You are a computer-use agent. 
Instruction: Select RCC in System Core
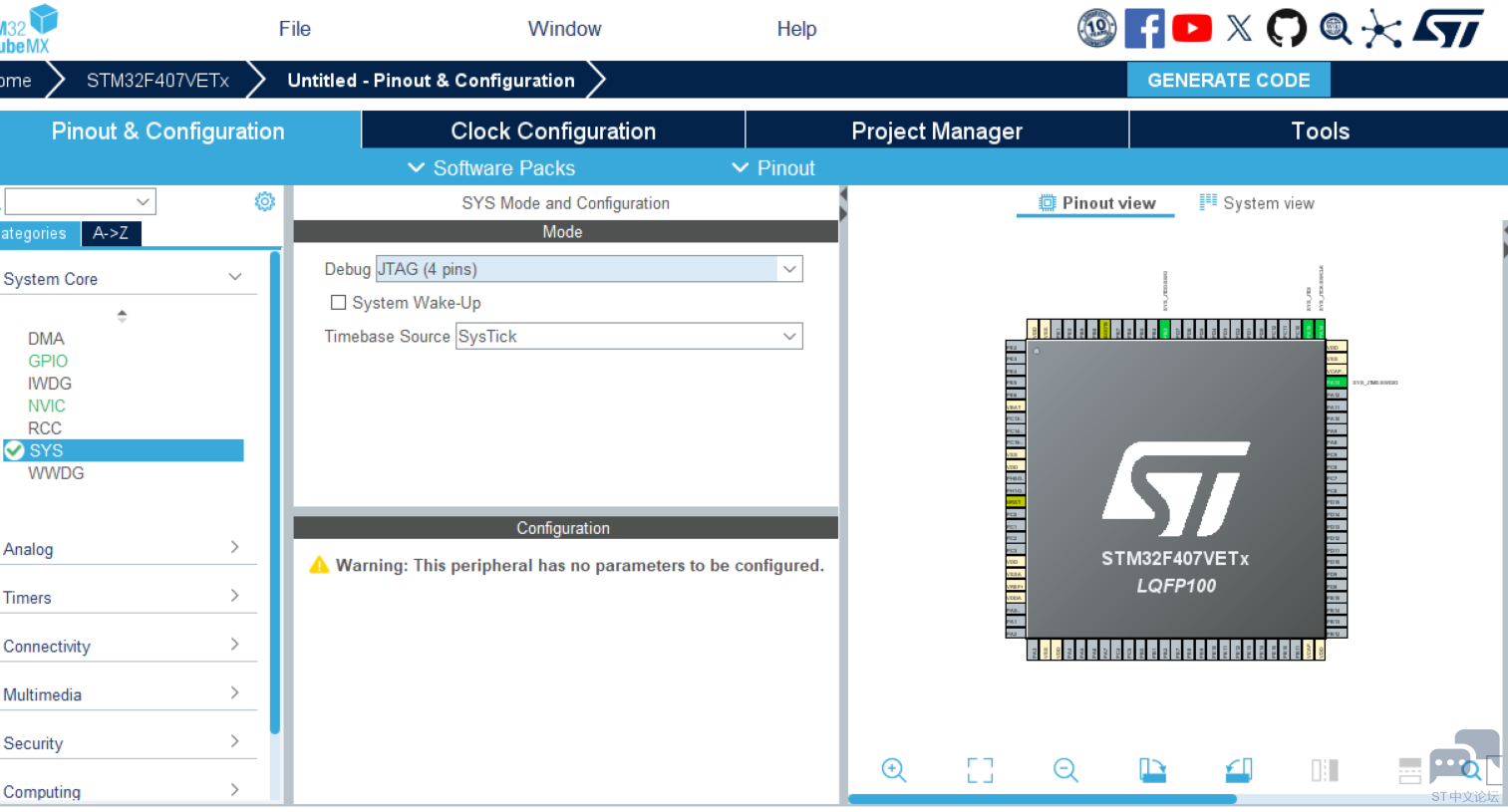(x=45, y=428)
